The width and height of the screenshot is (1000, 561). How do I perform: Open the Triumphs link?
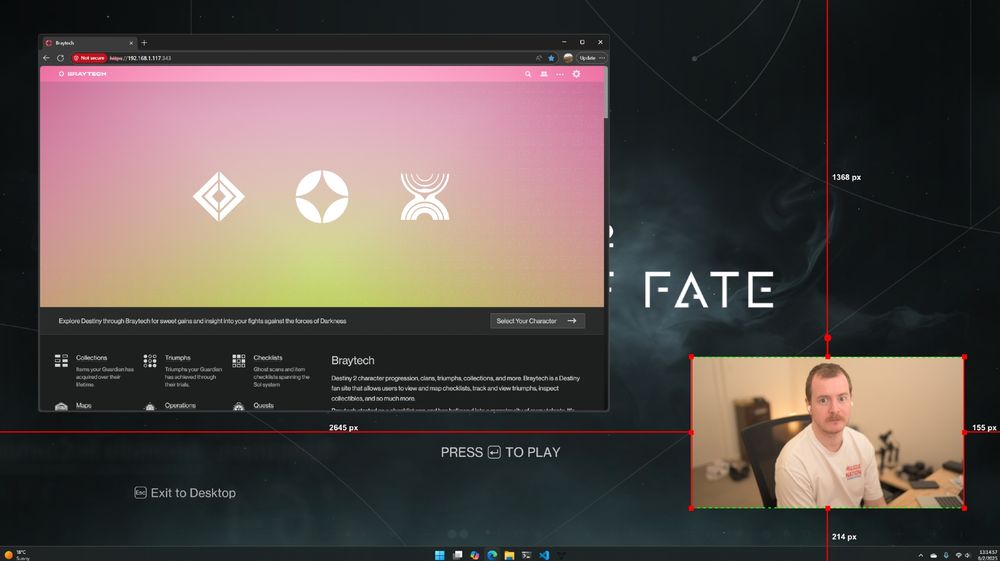coord(177,358)
